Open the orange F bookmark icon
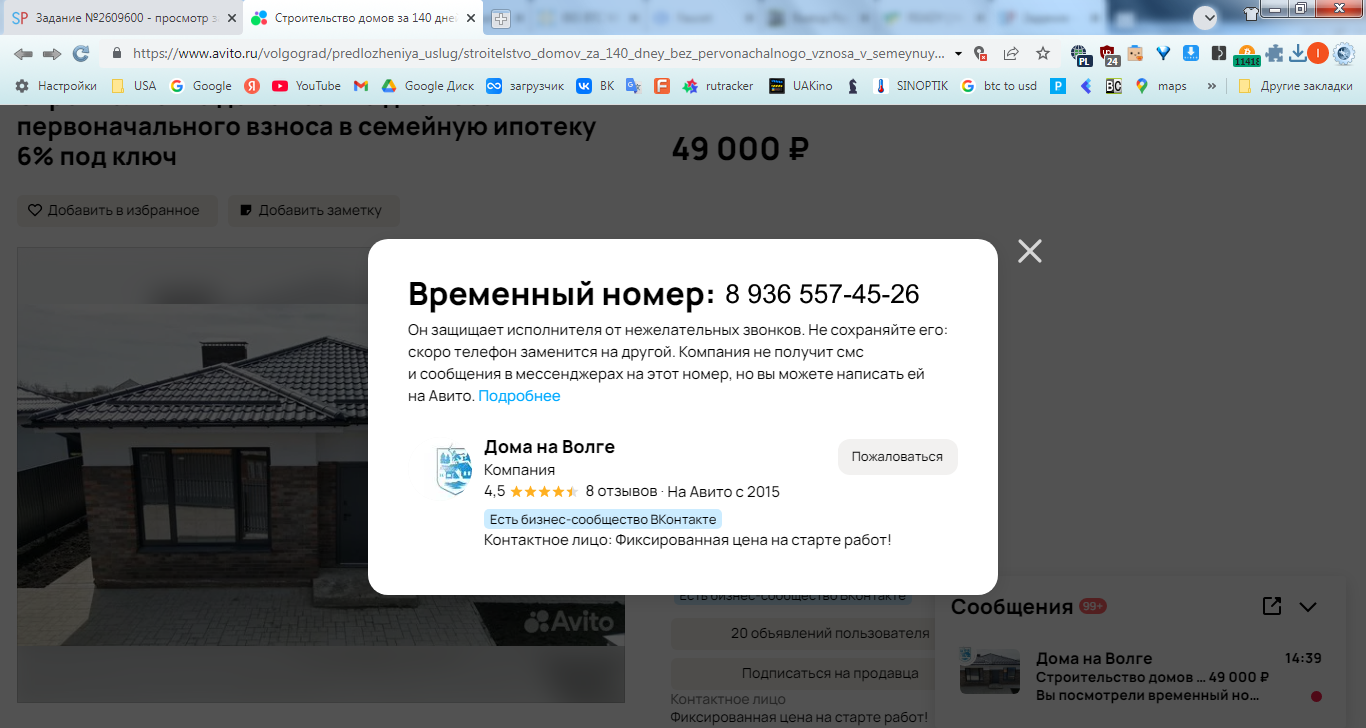Screen dimensions: 1366x728 (x=661, y=86)
